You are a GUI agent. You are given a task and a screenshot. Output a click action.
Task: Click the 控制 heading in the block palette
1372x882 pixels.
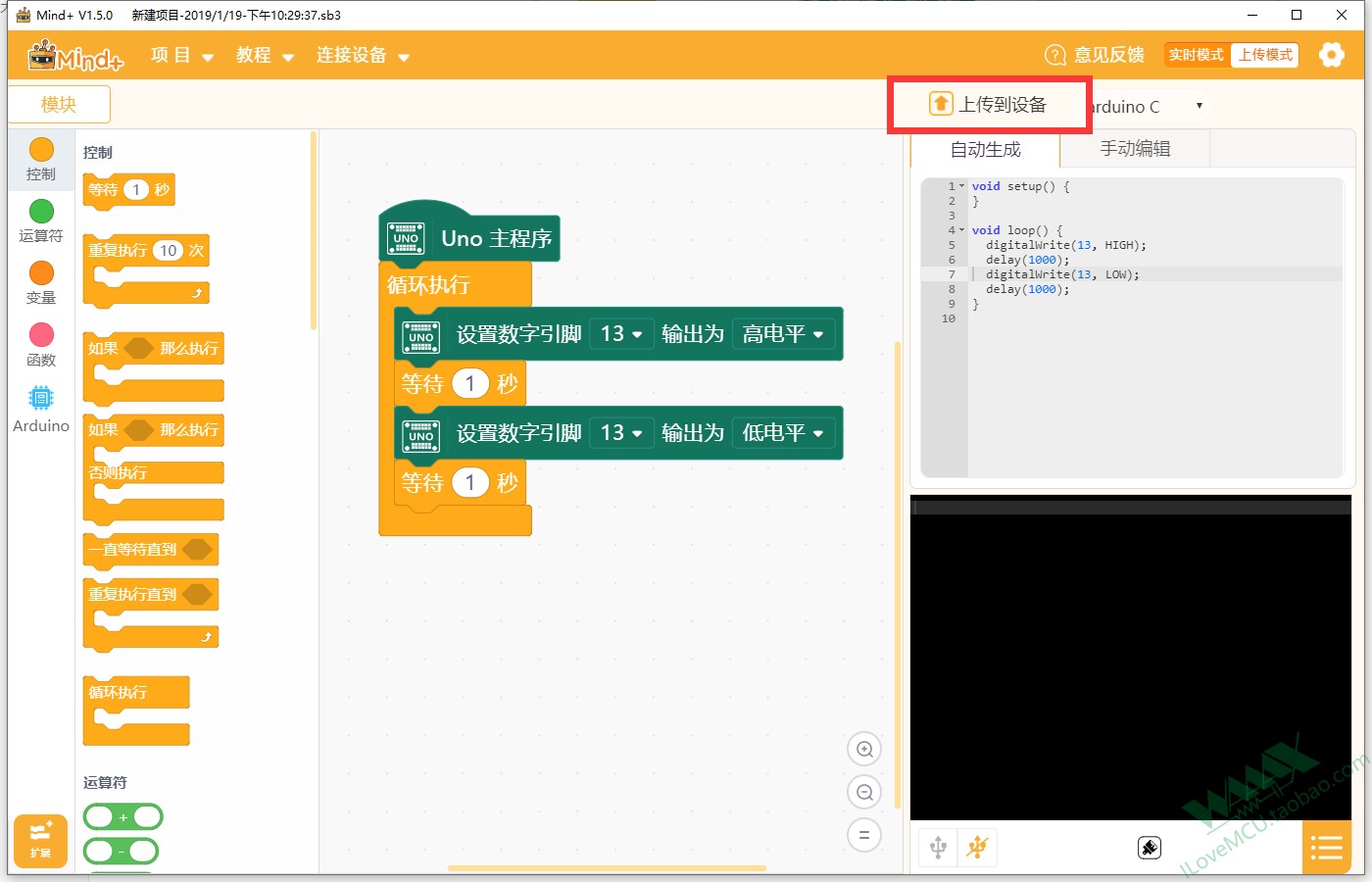[98, 153]
